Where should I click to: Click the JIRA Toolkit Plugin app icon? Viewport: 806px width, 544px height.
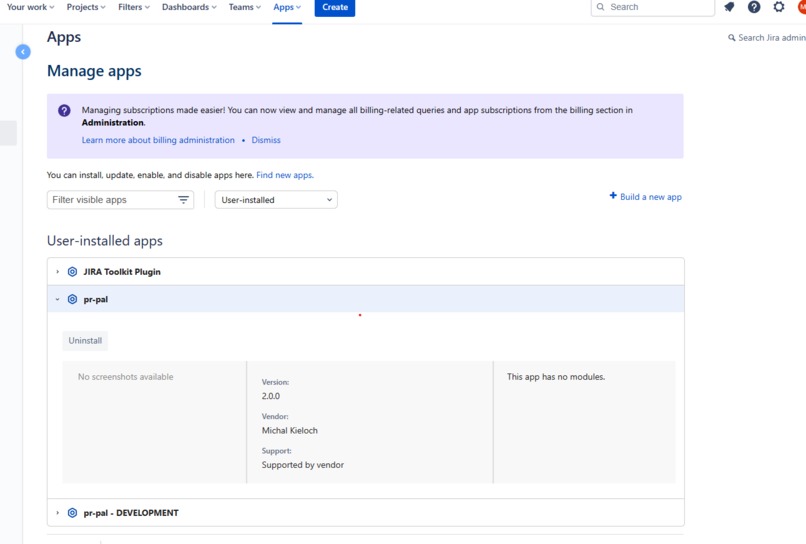[72, 271]
